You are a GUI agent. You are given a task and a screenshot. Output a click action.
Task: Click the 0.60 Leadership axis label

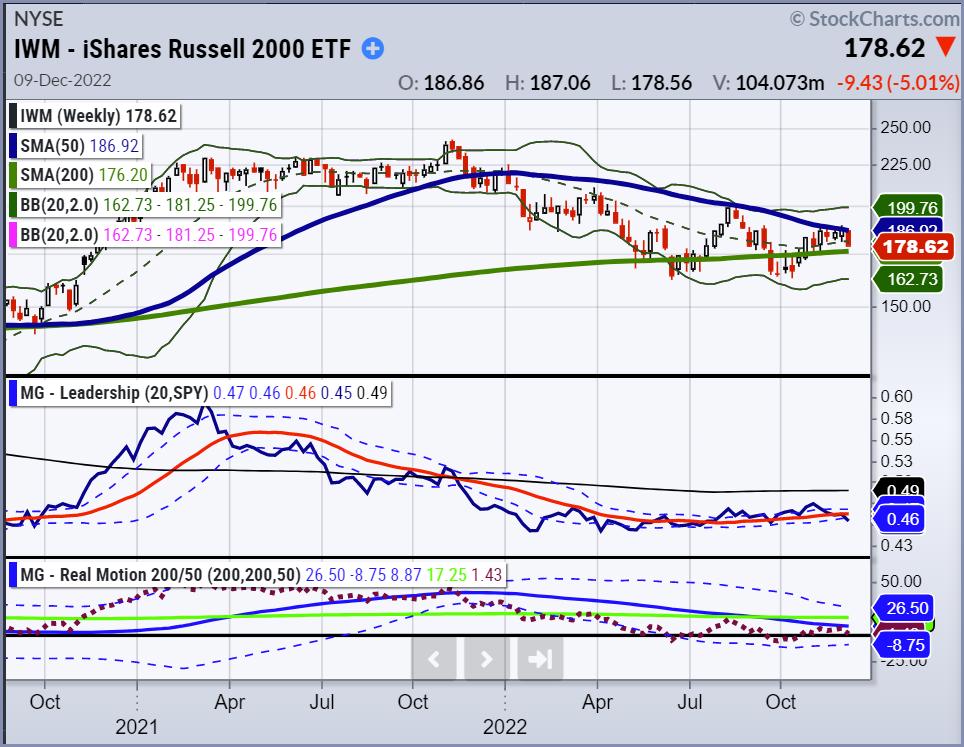click(896, 397)
